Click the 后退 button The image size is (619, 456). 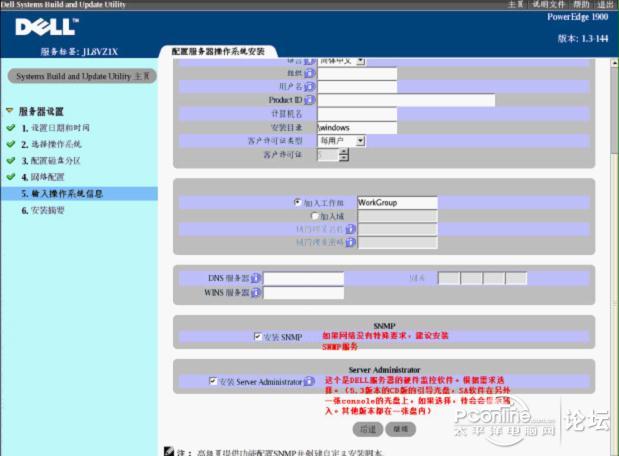click(x=368, y=429)
